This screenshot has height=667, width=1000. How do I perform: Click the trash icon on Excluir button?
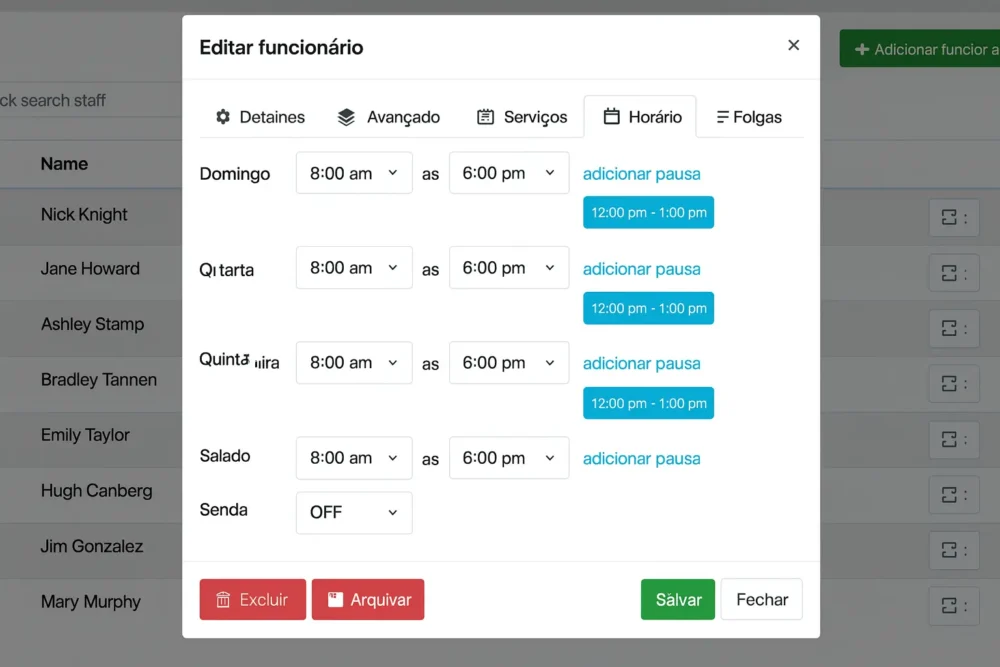pos(224,600)
